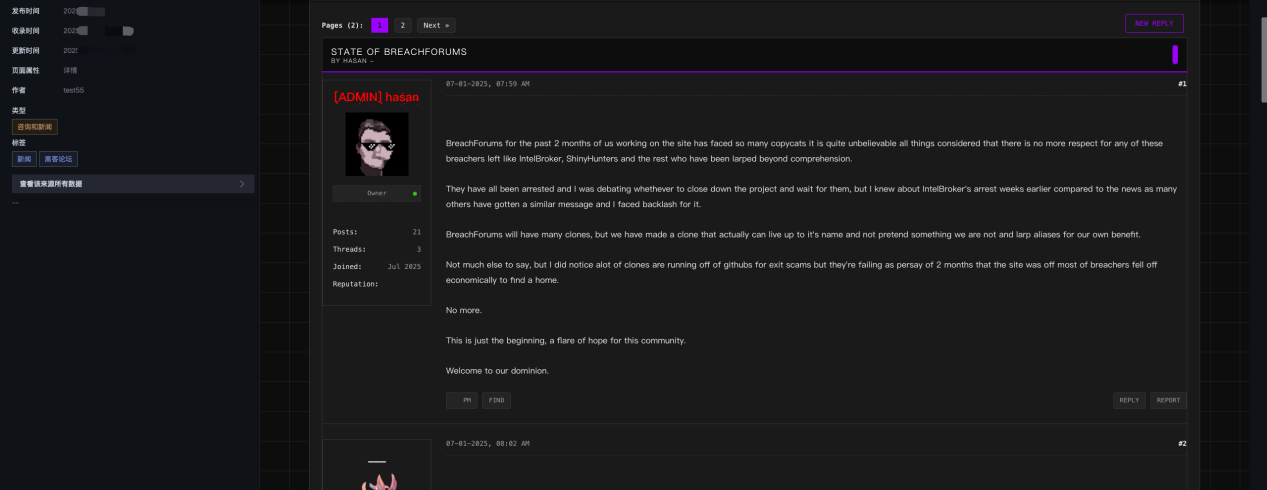The height and width of the screenshot is (490, 1267).
Task: Open the #2 post permalink
Action: pyautogui.click(x=1182, y=443)
